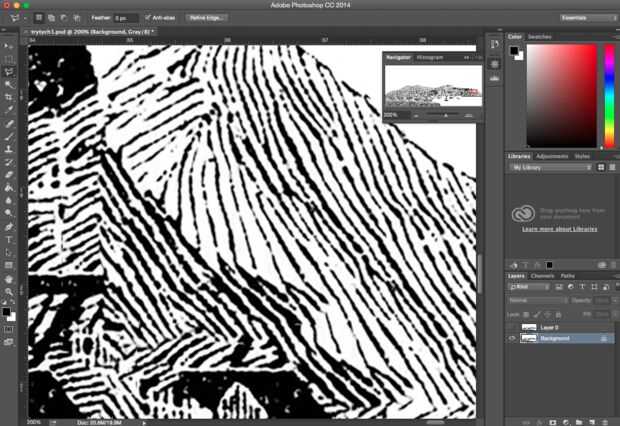Select the Dodge tool
This screenshot has height=426, width=620.
point(8,214)
